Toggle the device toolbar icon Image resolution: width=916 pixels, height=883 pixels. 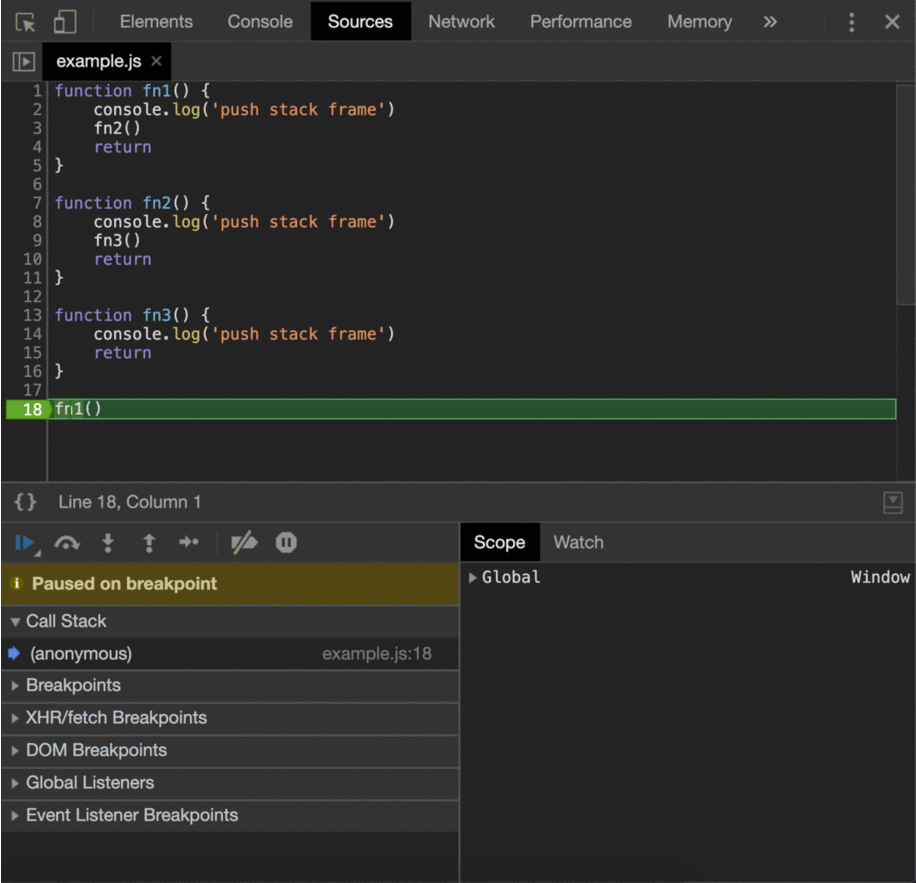65,22
